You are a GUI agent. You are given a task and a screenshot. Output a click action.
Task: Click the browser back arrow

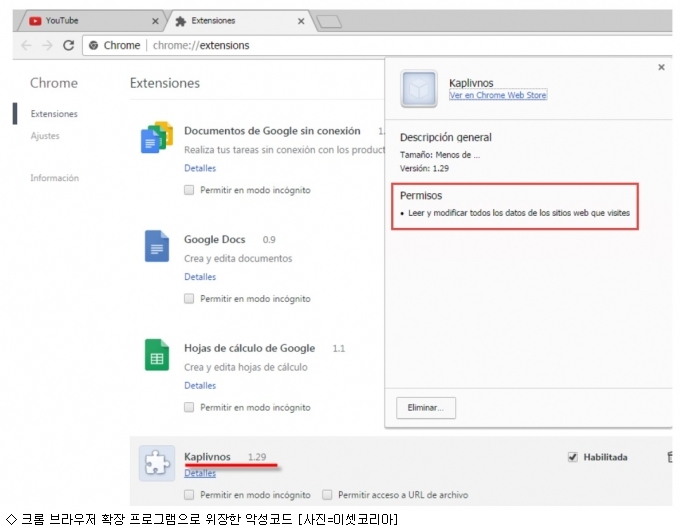click(x=26, y=45)
